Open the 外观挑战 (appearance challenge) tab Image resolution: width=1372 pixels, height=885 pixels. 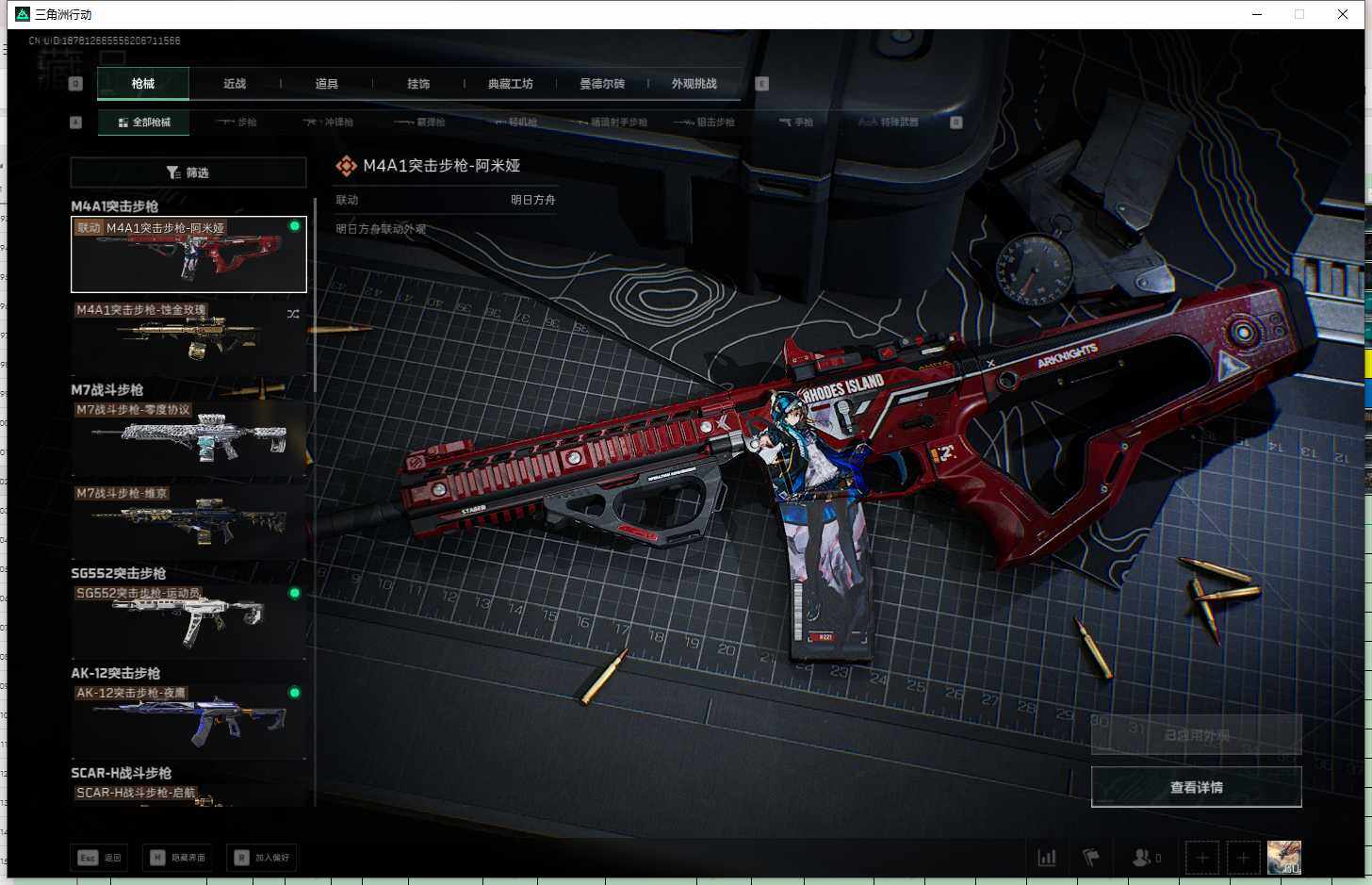pos(694,84)
